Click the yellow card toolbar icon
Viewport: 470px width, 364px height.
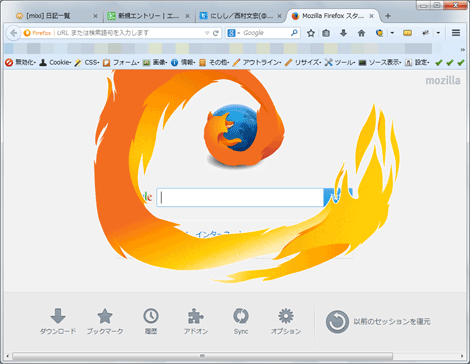[407, 33]
